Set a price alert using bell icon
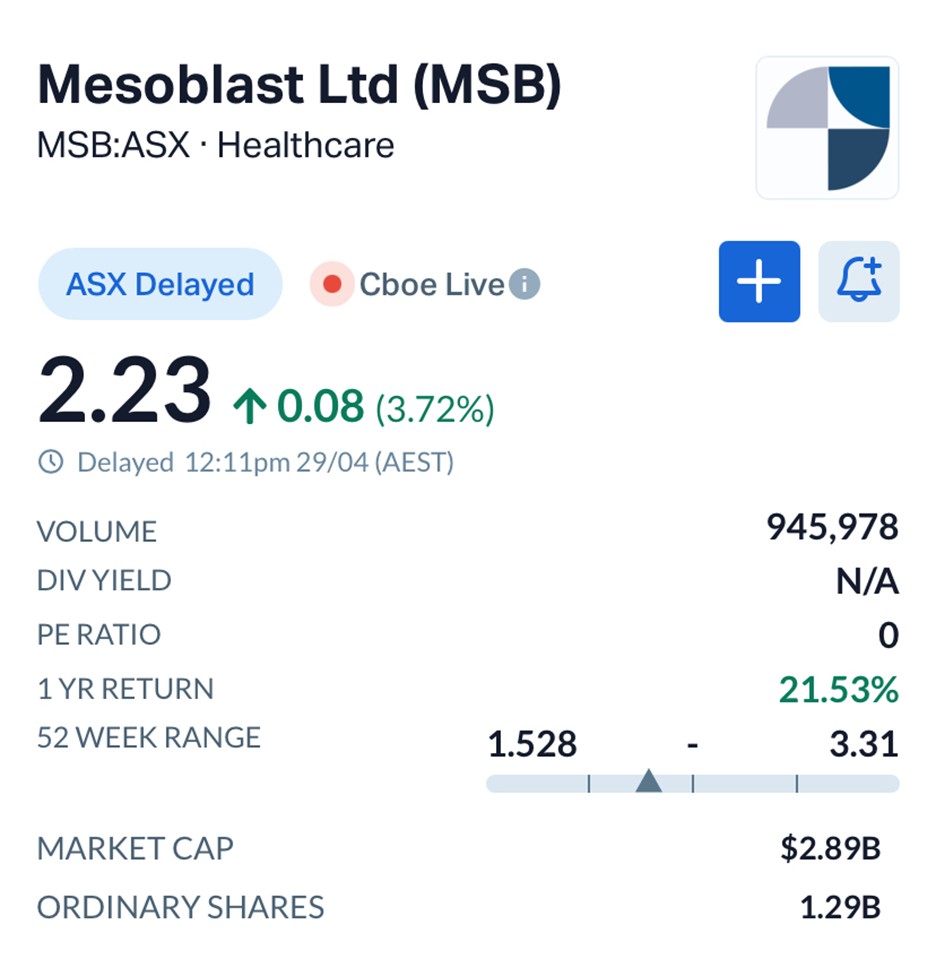This screenshot has width=936, height=976. [x=858, y=282]
